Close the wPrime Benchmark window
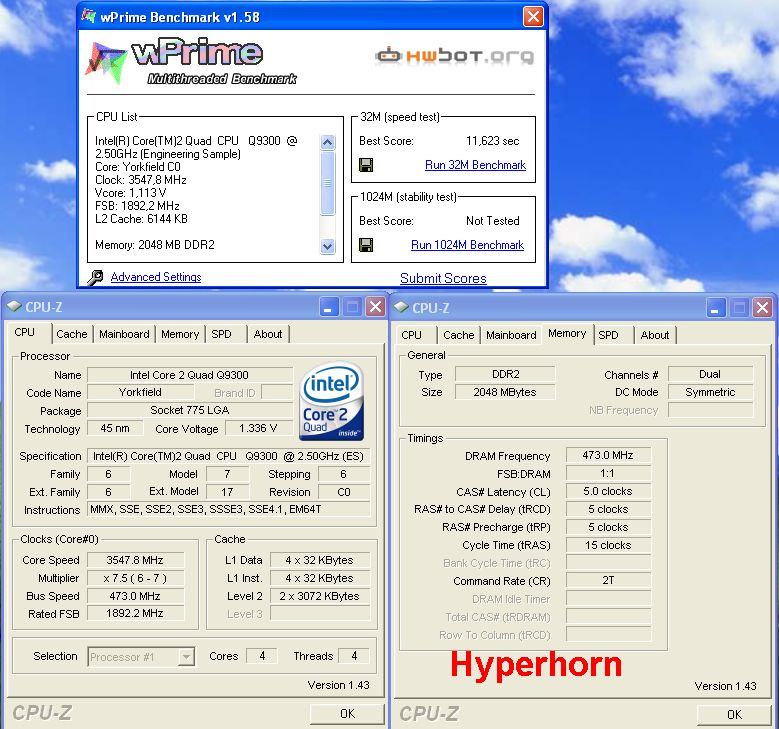779x729 pixels. click(x=533, y=17)
